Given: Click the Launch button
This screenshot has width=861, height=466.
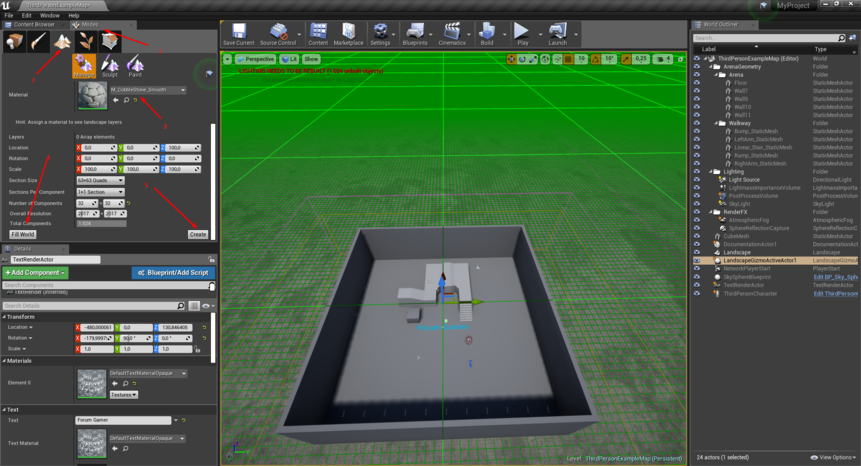Looking at the screenshot, I should tap(557, 34).
